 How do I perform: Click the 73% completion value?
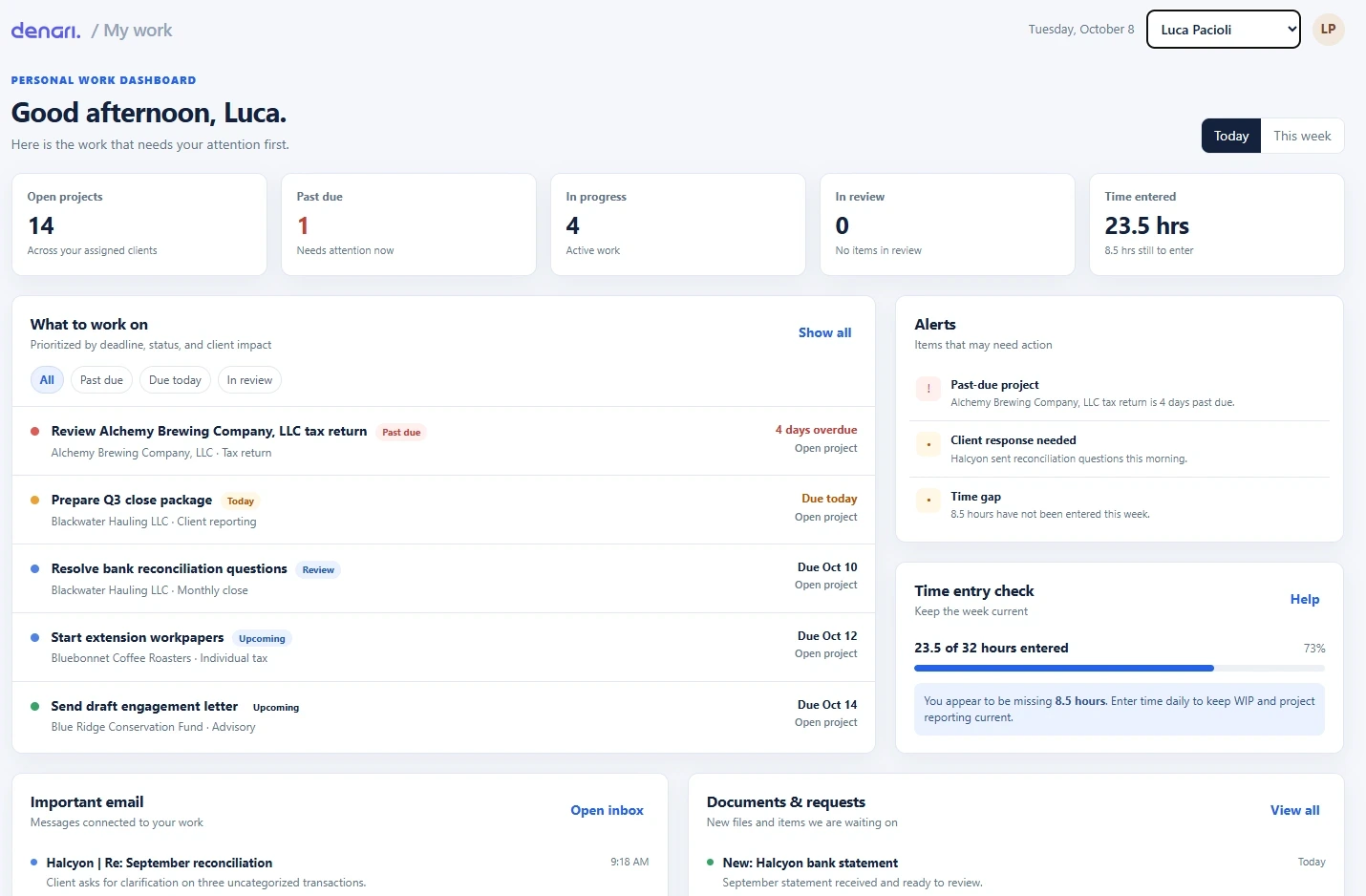click(1314, 649)
